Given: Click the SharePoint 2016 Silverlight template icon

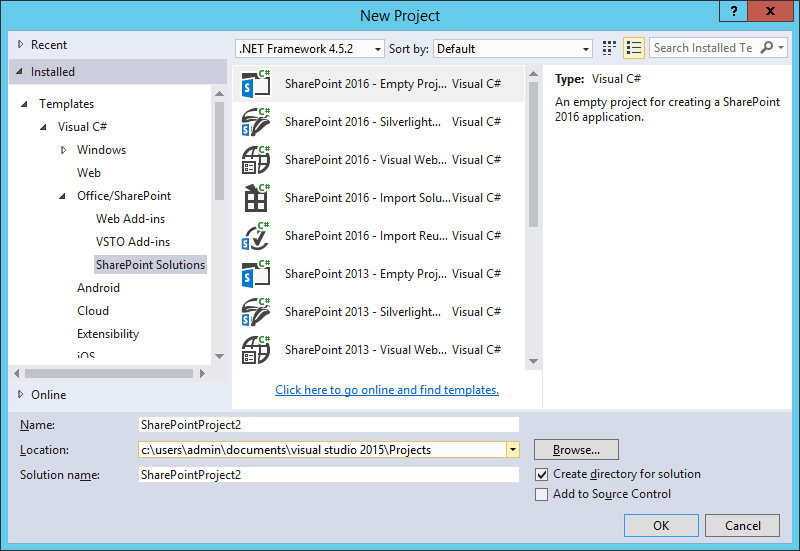Looking at the screenshot, I should [x=256, y=122].
